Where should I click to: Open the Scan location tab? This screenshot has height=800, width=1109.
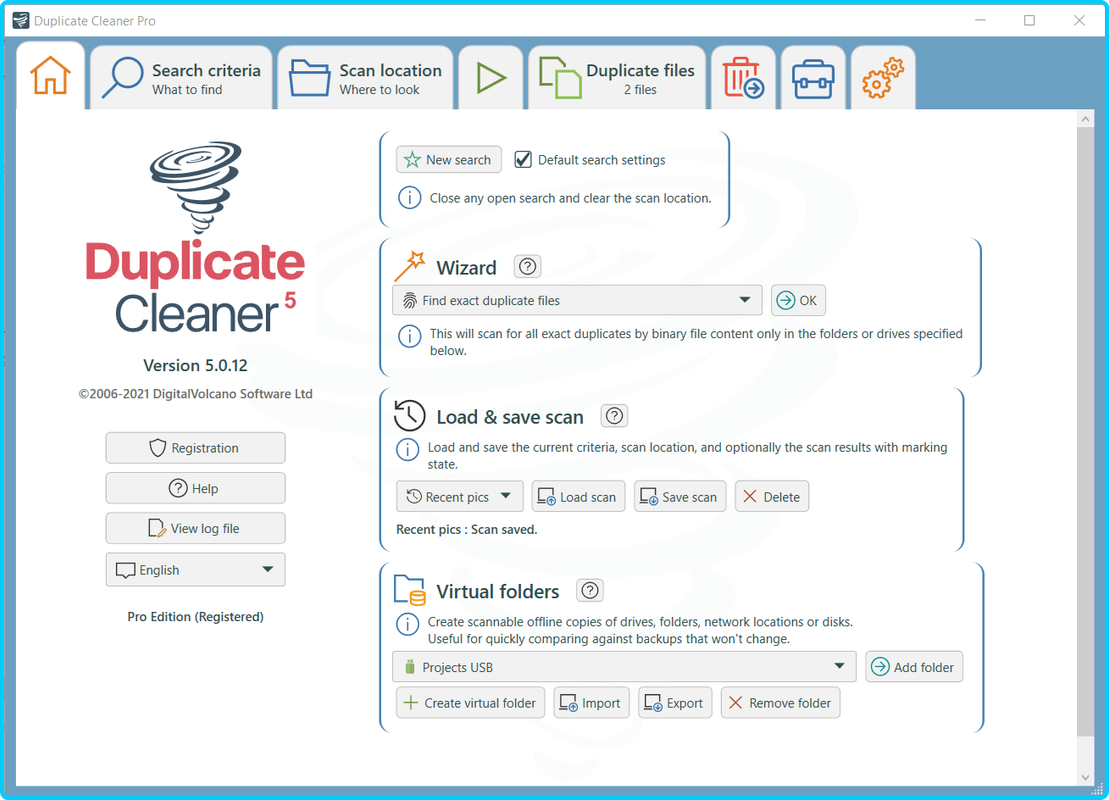pos(366,79)
